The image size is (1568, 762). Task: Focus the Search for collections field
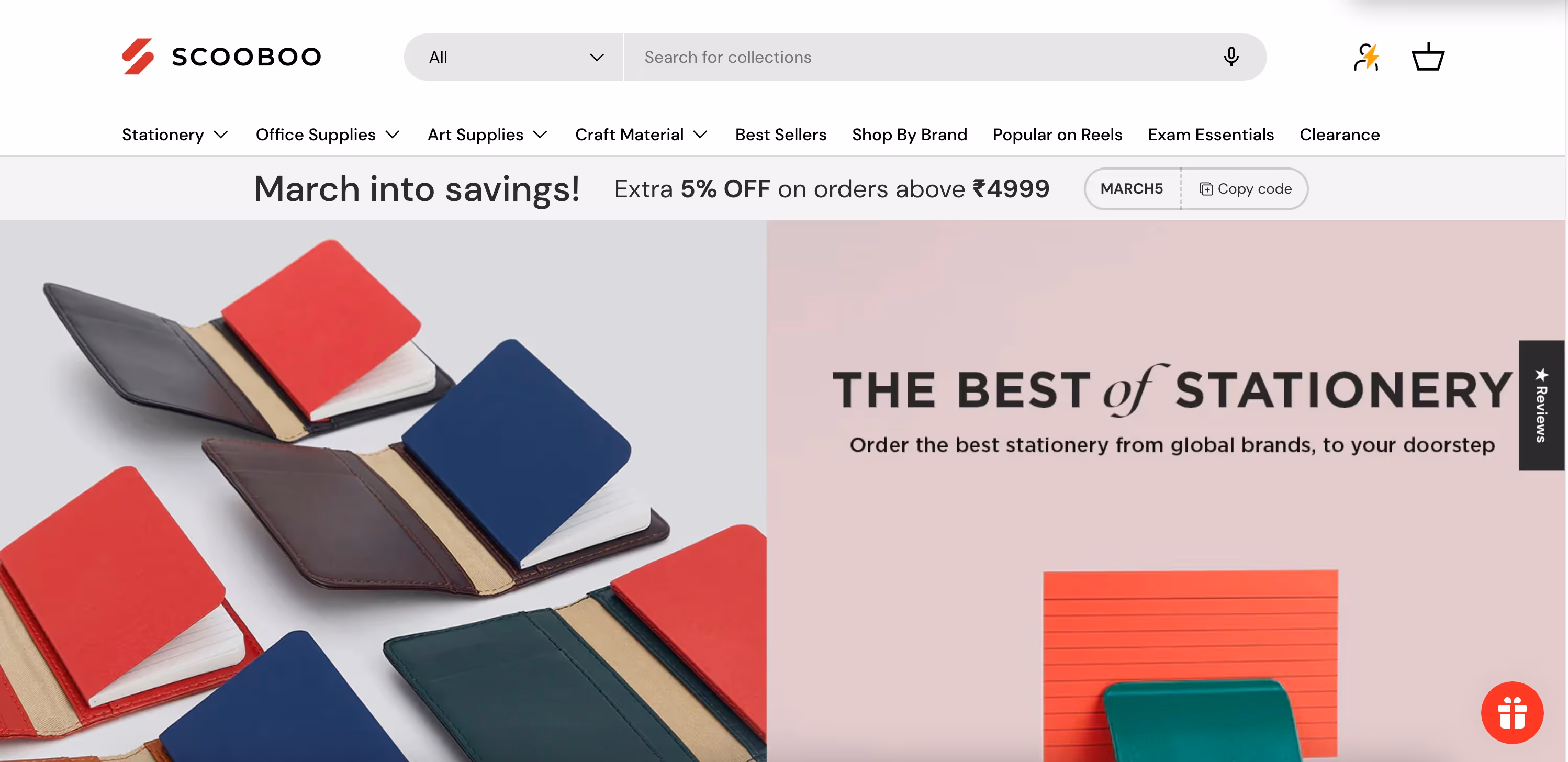click(919, 57)
